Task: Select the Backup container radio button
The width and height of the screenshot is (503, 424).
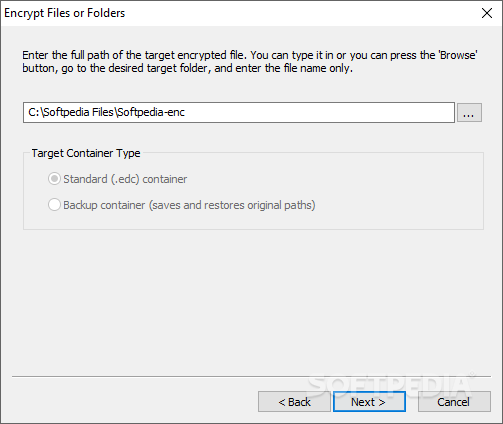Action: [54, 205]
